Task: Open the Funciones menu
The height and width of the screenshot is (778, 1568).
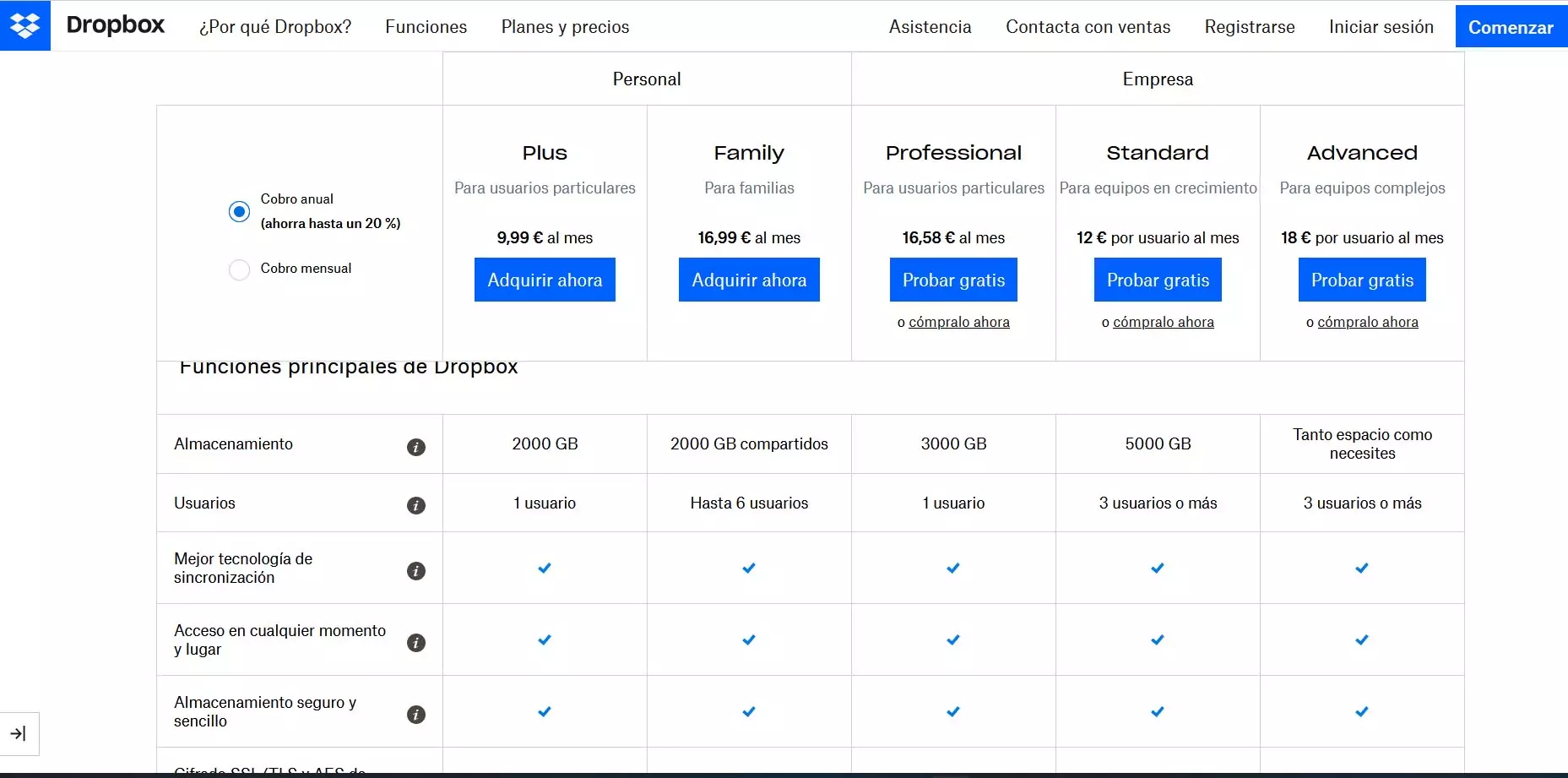Action: pyautogui.click(x=426, y=27)
